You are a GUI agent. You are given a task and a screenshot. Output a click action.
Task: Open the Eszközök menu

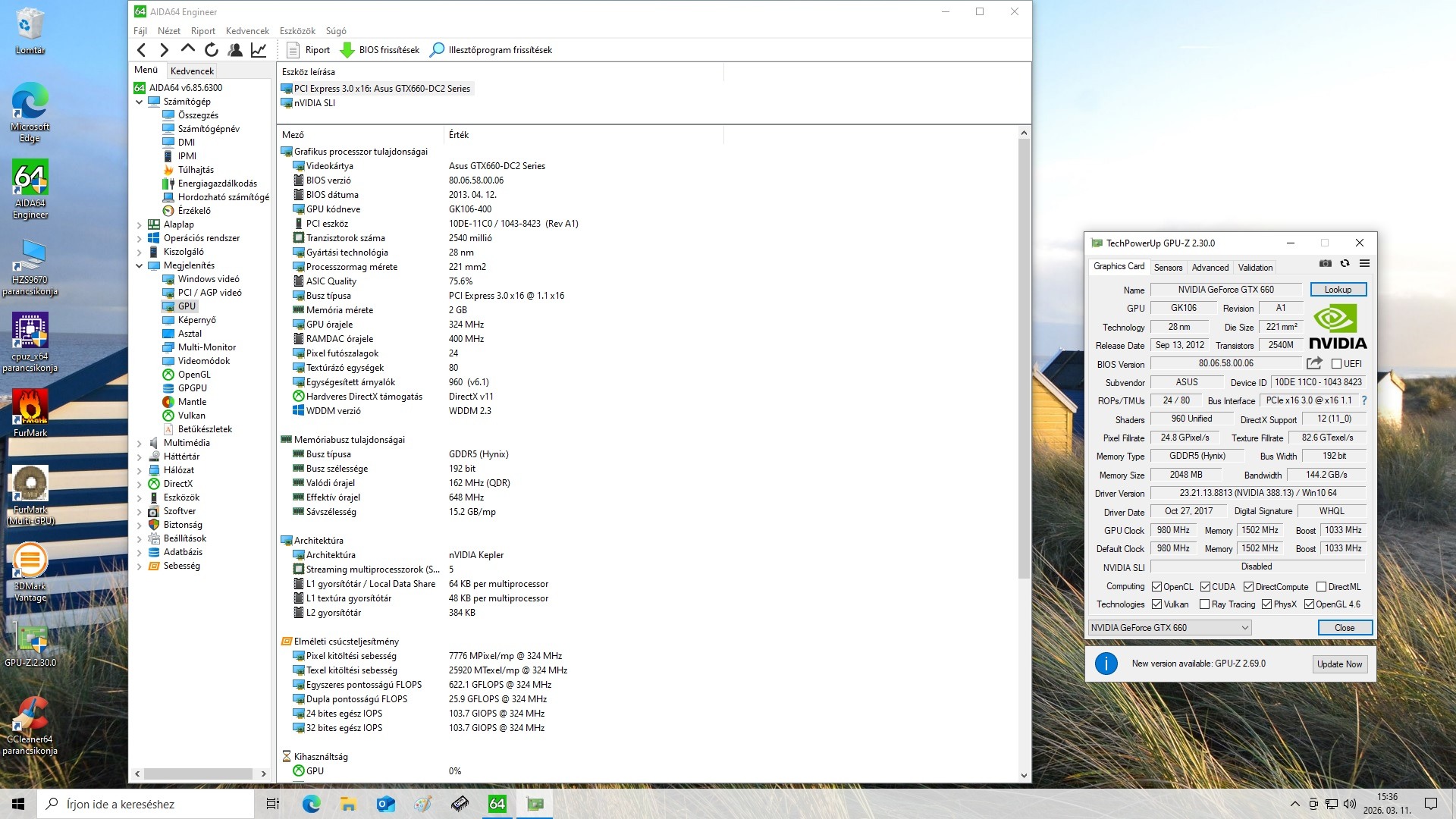tap(297, 31)
